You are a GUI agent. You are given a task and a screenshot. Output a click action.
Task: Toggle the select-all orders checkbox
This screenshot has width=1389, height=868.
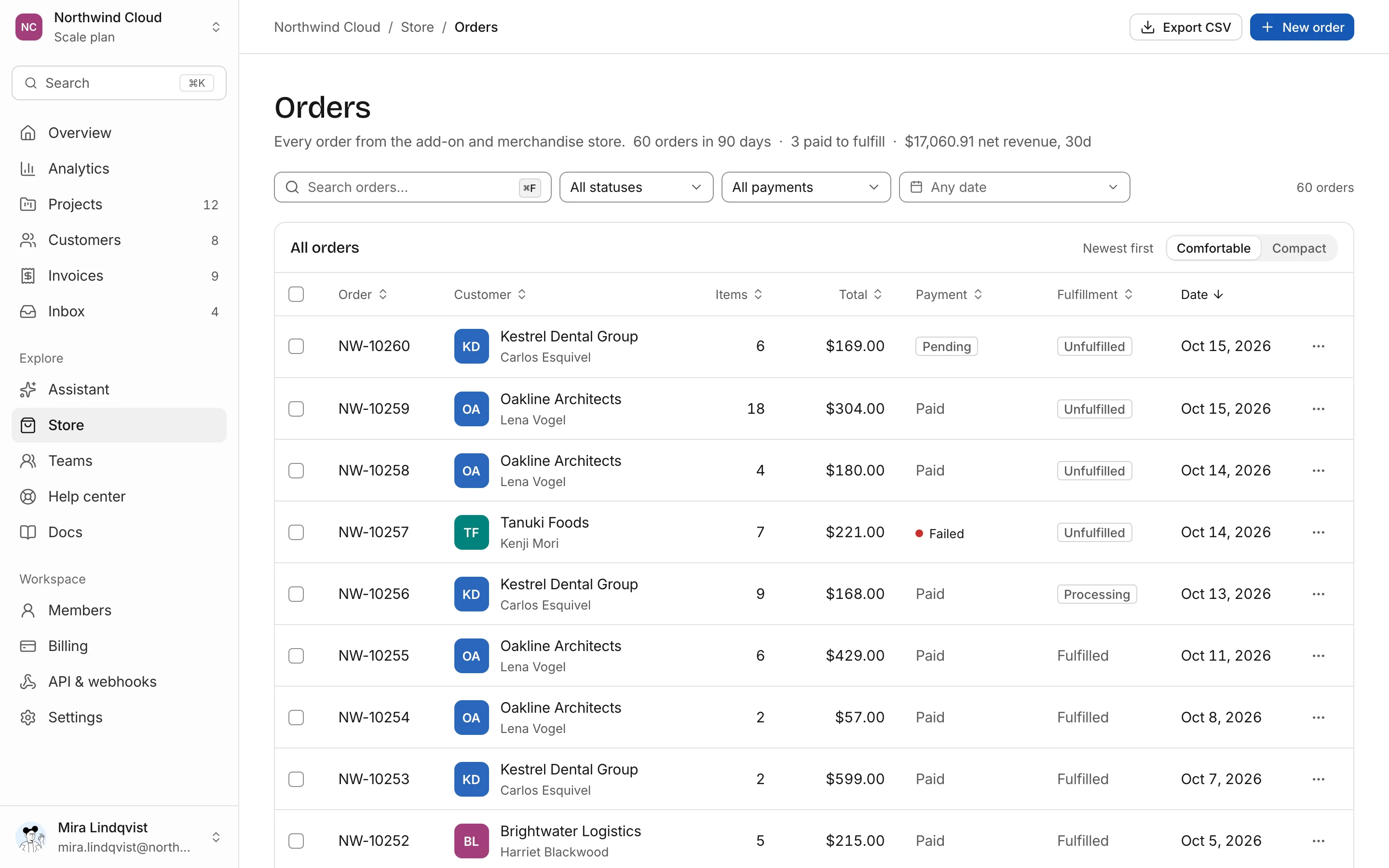click(x=296, y=295)
